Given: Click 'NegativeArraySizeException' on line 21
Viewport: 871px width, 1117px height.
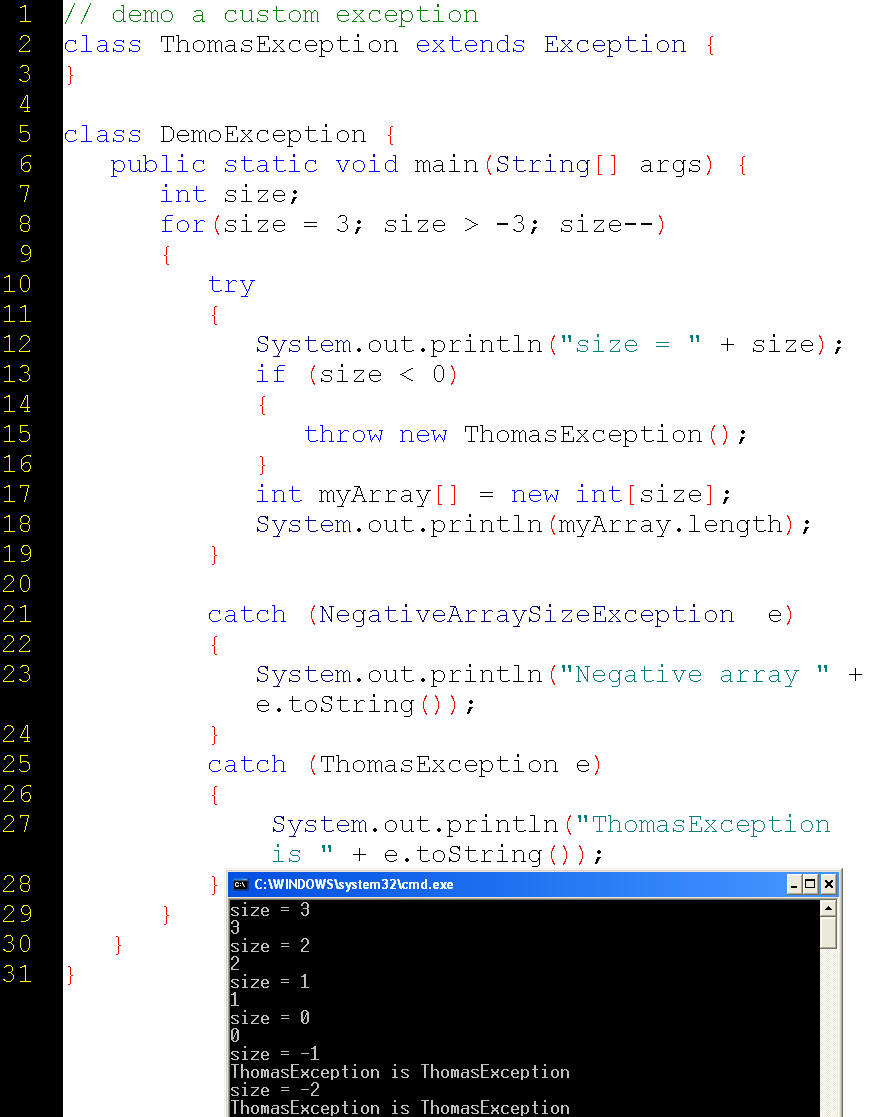Looking at the screenshot, I should tap(526, 615).
